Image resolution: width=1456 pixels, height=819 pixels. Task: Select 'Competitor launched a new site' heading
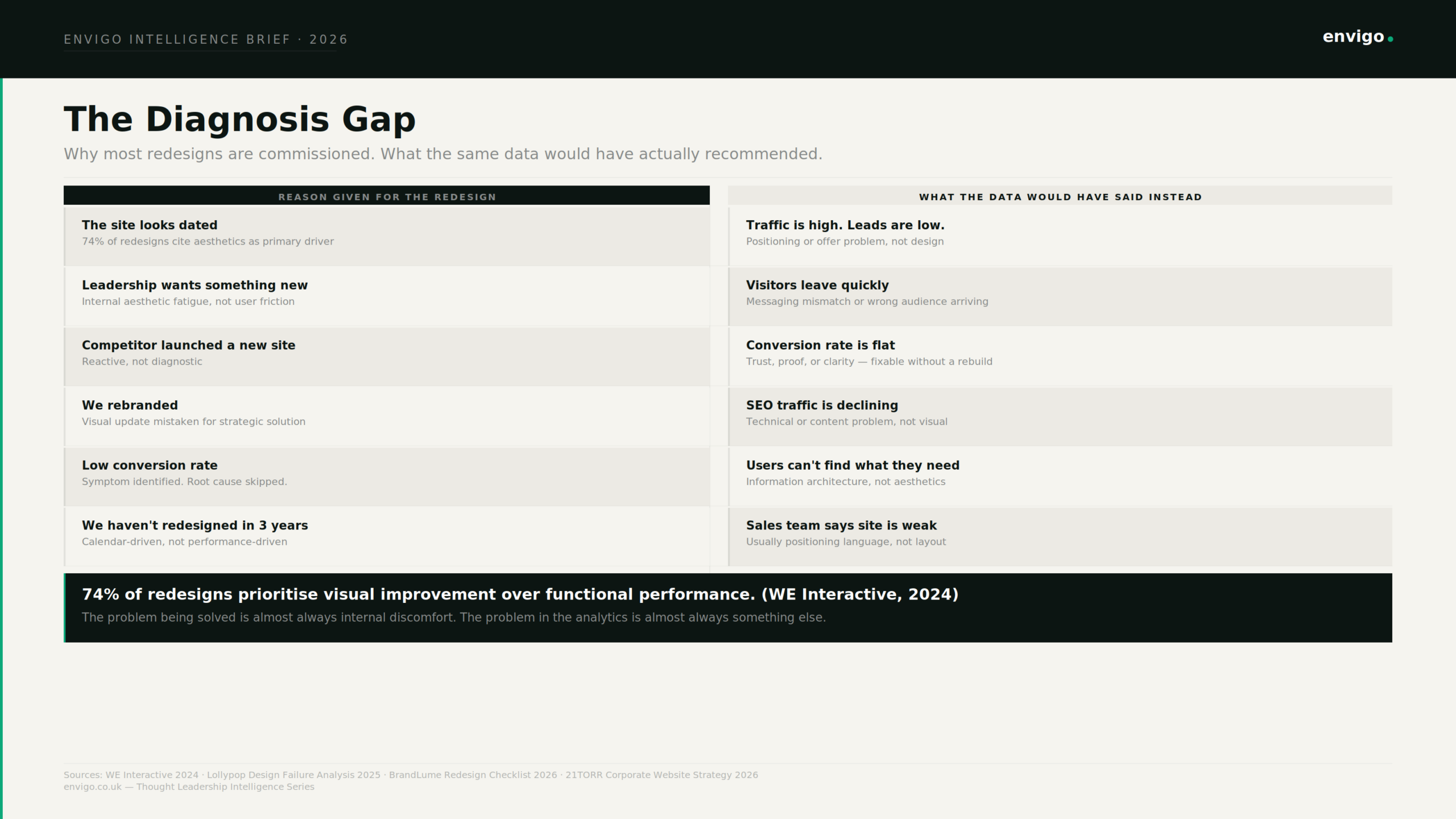[x=188, y=345]
